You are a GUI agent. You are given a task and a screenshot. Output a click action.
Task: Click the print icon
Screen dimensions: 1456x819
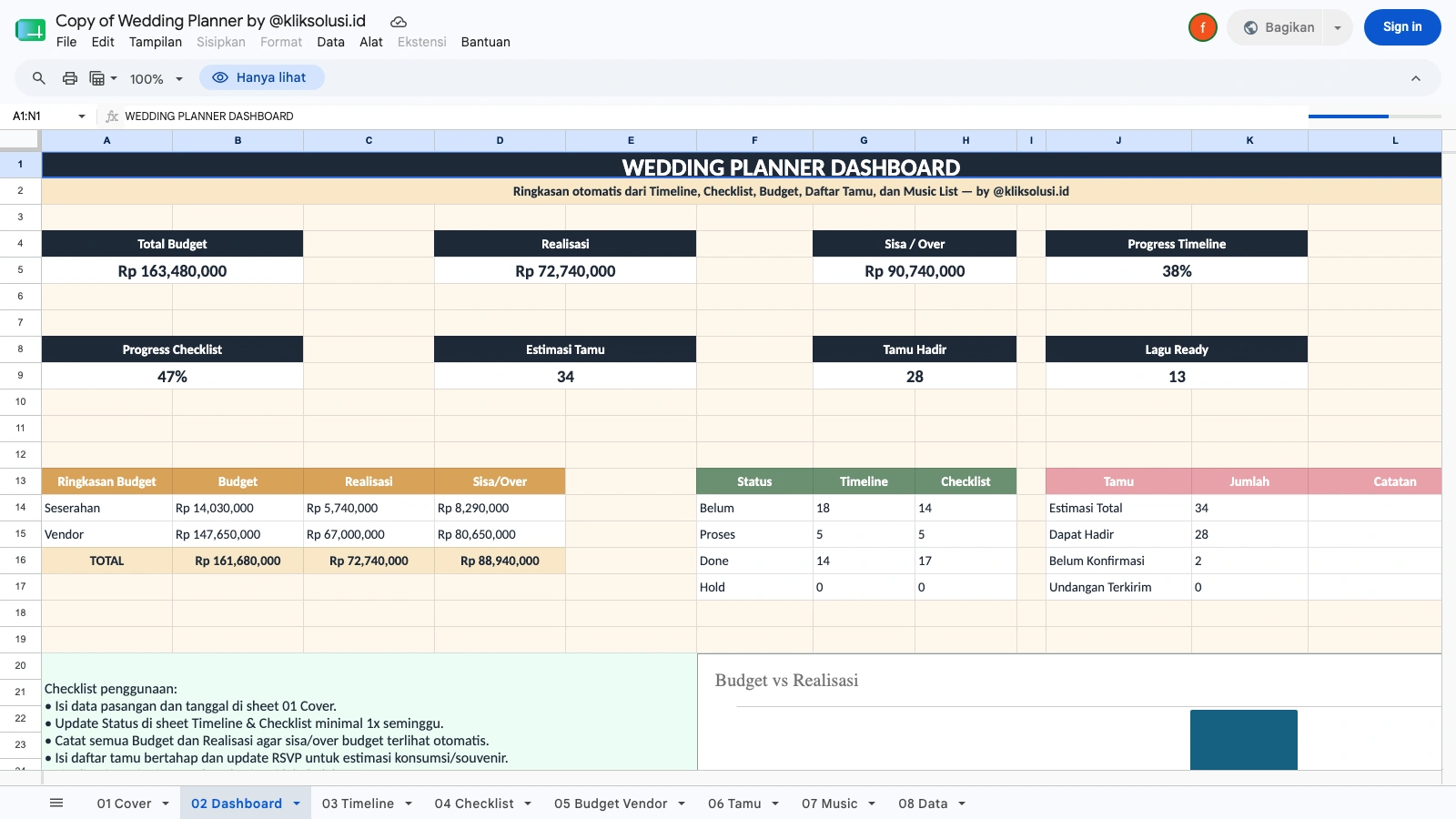coord(70,78)
